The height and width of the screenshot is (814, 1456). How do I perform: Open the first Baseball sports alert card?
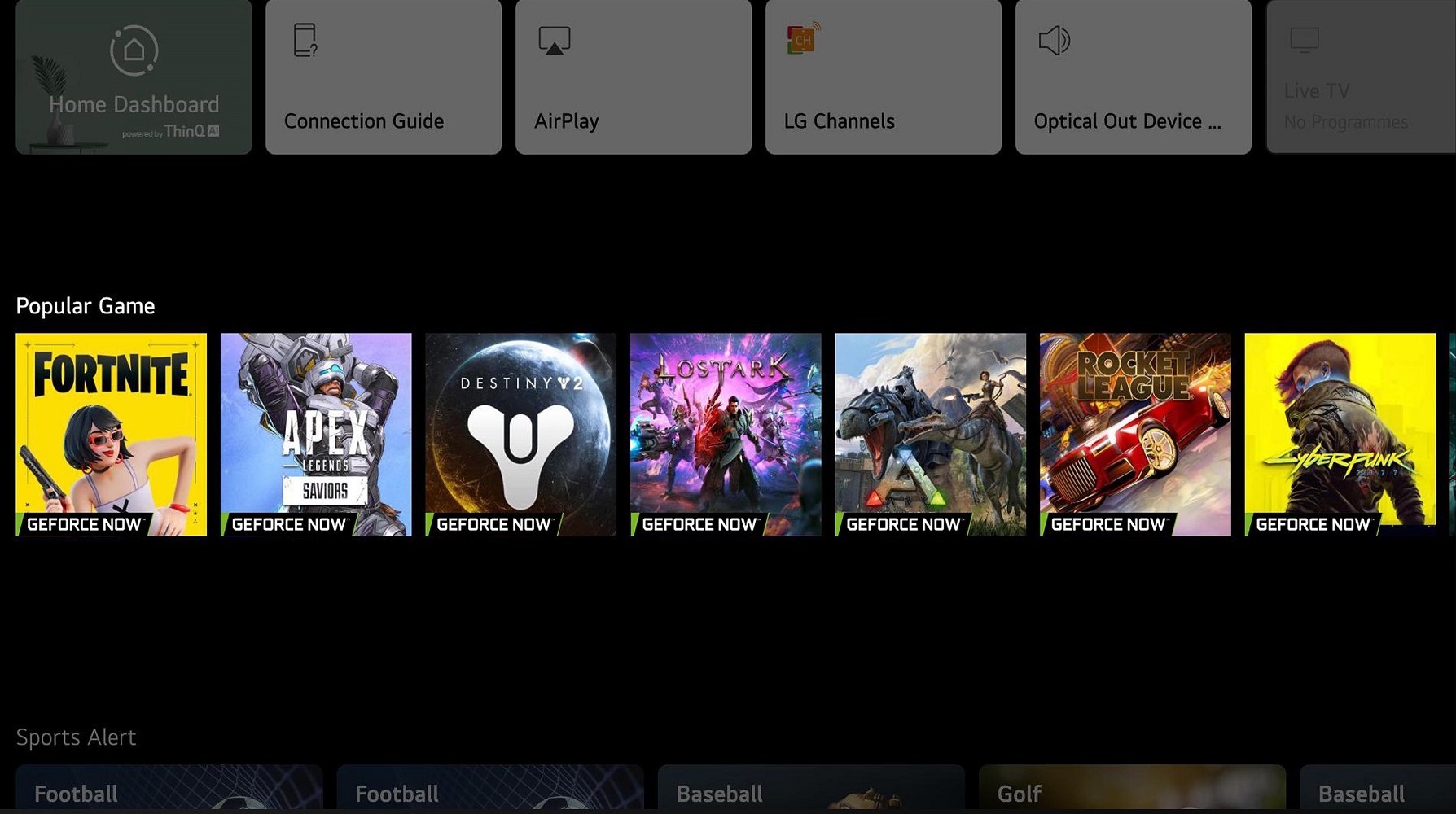811,788
